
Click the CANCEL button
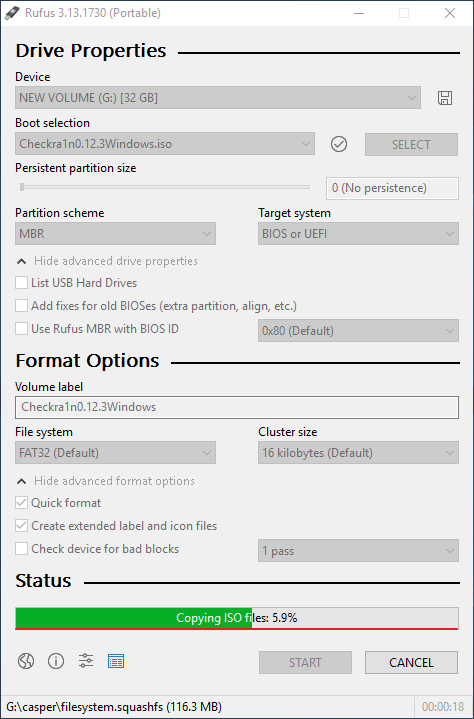pos(411,663)
